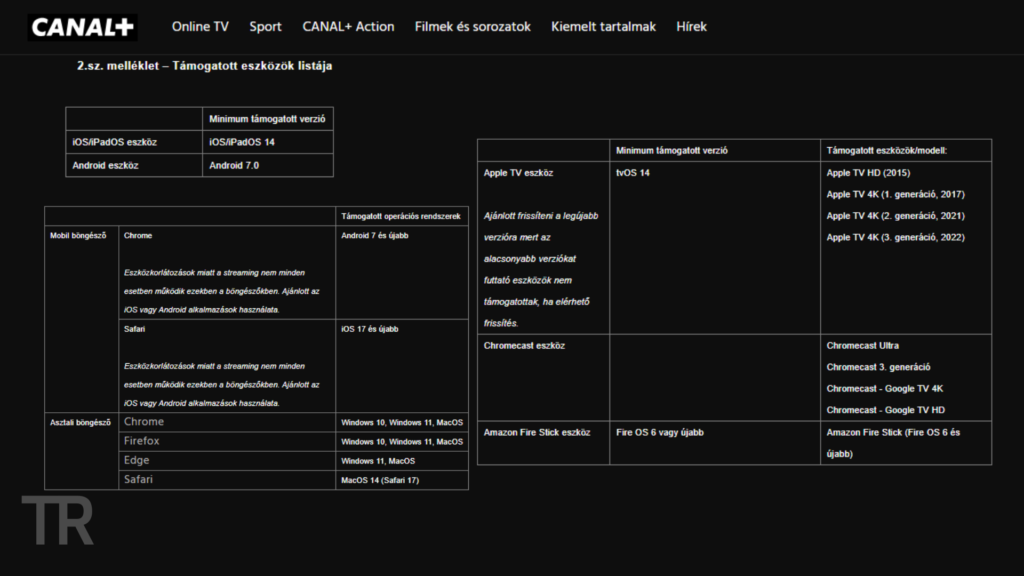Open CANAL+ Action in the navigation
The height and width of the screenshot is (576, 1024).
[x=348, y=27]
